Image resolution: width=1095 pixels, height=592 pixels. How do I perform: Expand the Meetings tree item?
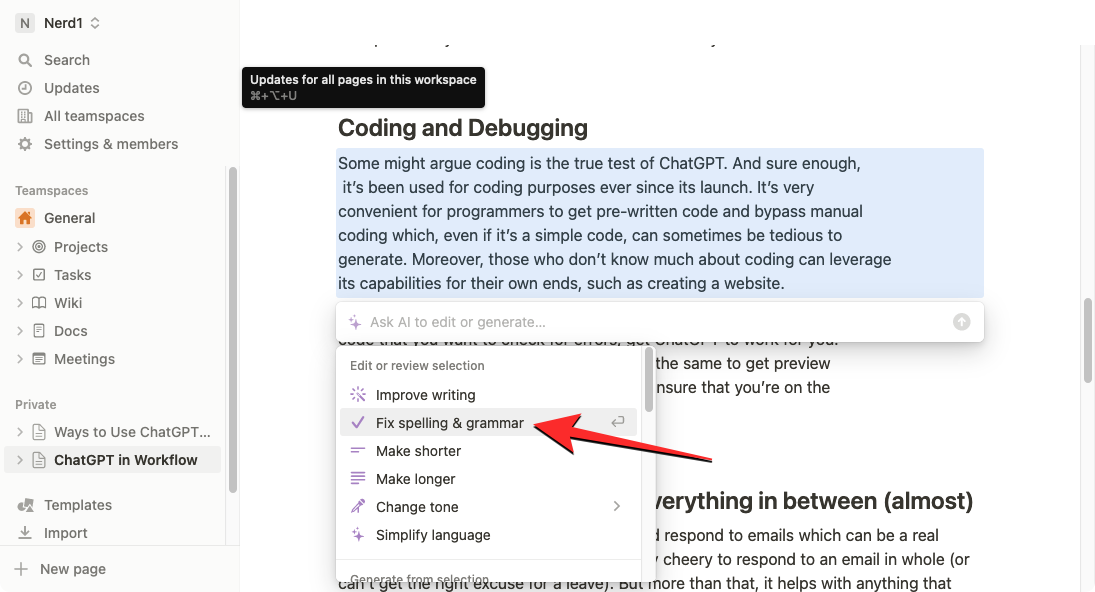[20, 359]
